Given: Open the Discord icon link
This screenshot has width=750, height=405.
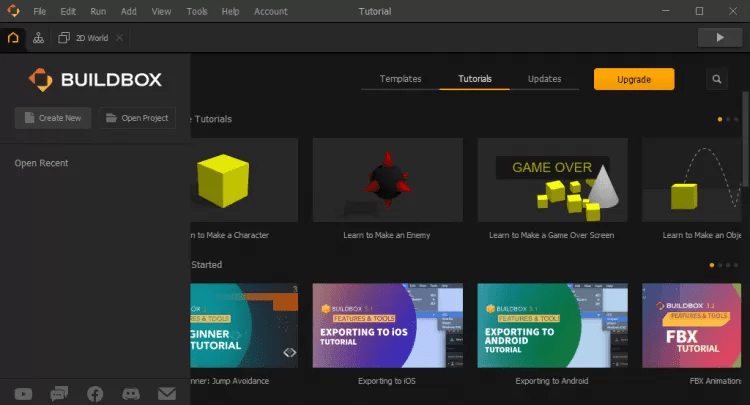Looking at the screenshot, I should pyautogui.click(x=130, y=394).
